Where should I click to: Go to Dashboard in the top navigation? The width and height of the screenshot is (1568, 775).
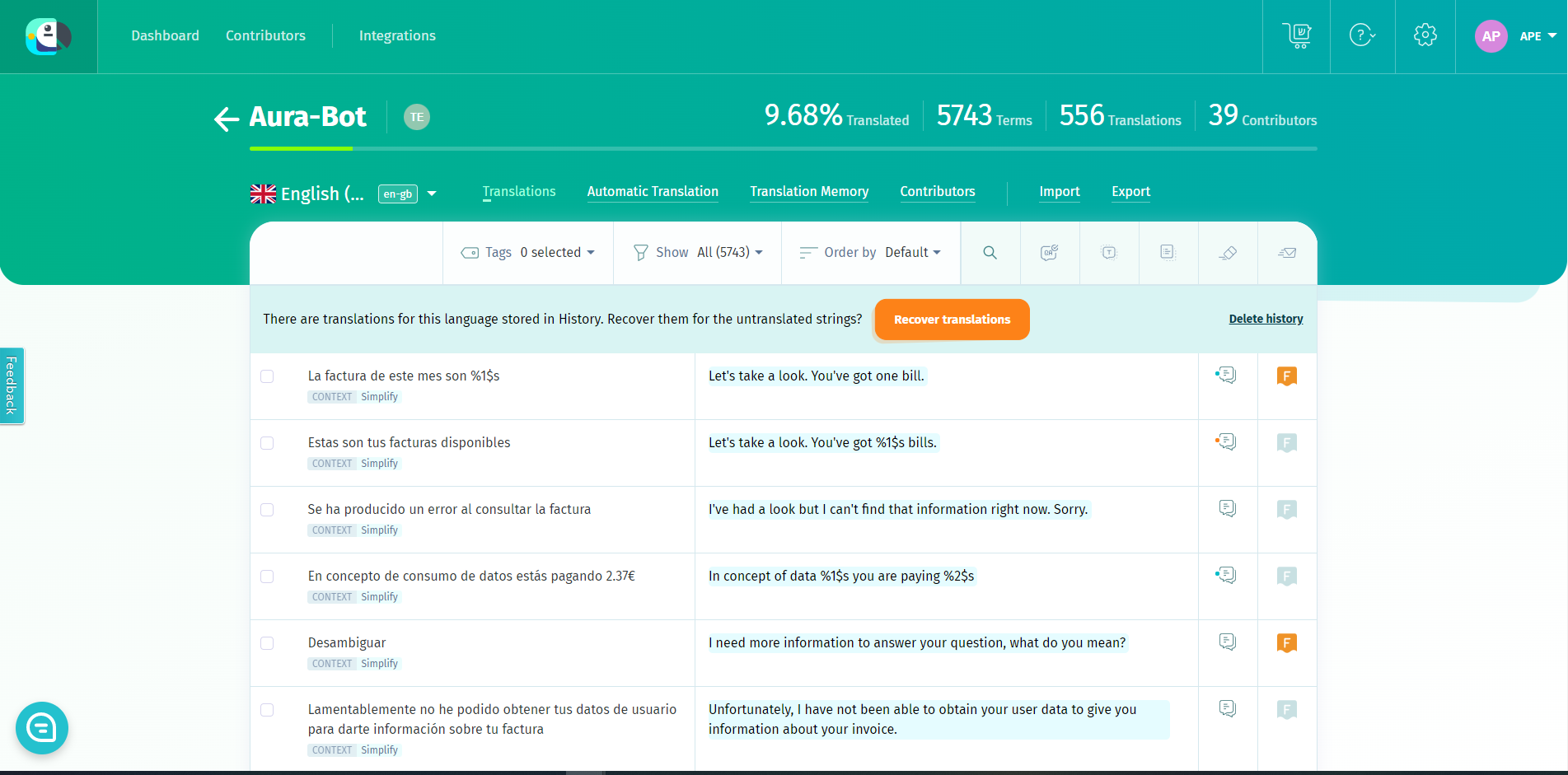165,35
